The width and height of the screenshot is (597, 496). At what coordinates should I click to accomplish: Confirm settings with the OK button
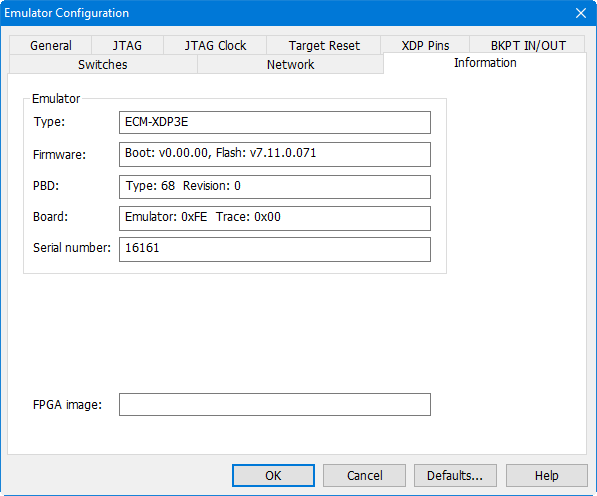273,475
